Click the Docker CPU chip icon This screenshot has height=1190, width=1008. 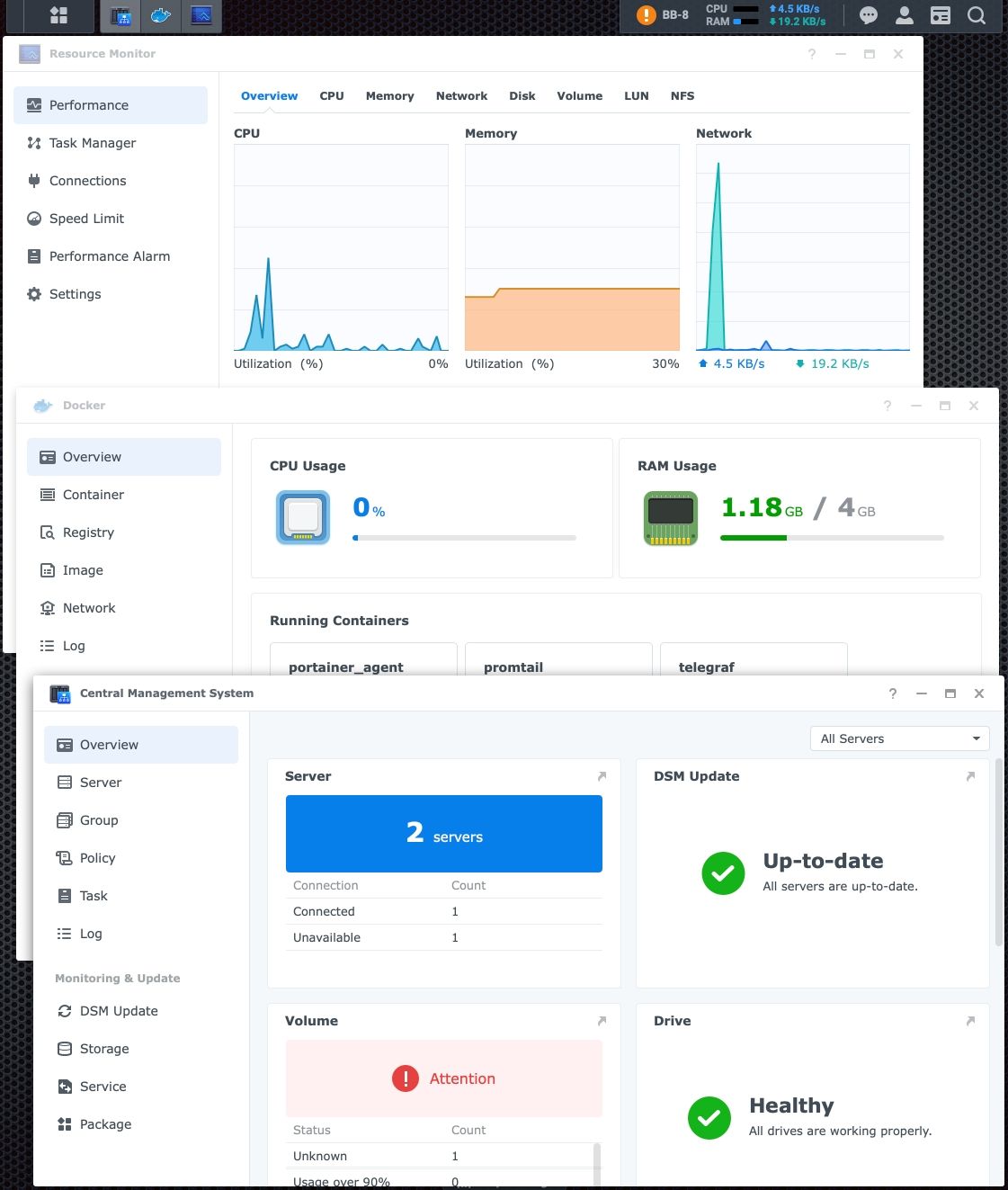click(x=303, y=517)
